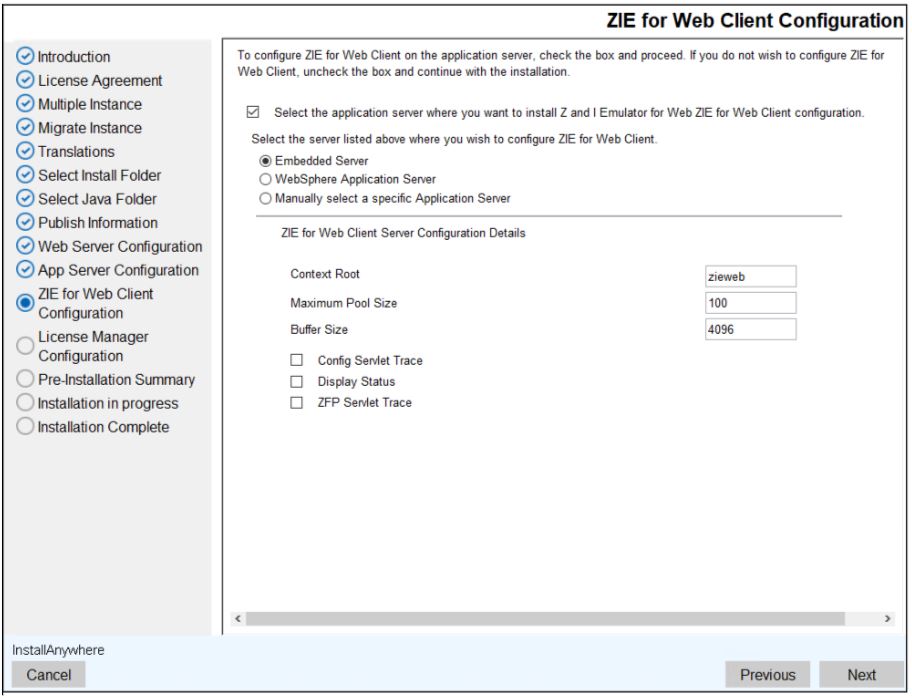Click the Publish Information step label

tap(98, 222)
